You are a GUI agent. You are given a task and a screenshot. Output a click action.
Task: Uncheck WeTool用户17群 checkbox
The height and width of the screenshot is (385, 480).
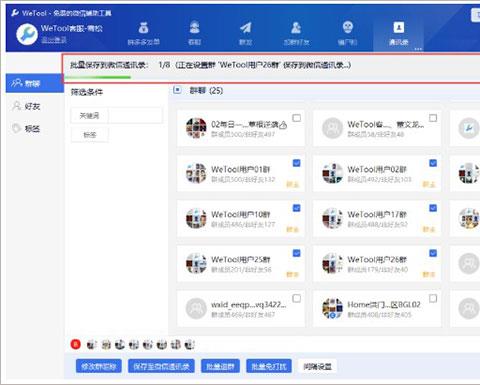433,208
